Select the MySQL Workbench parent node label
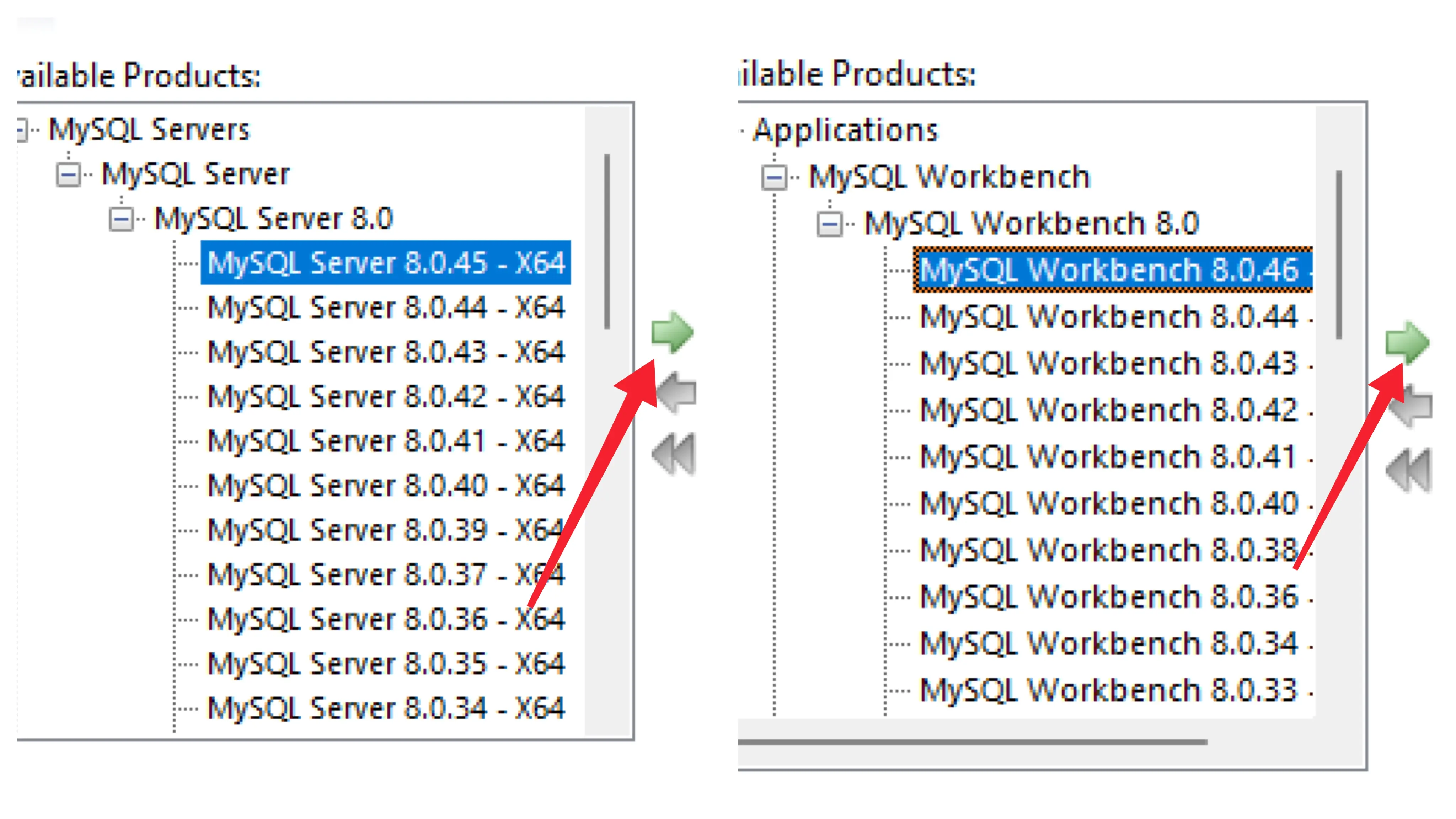 [949, 177]
